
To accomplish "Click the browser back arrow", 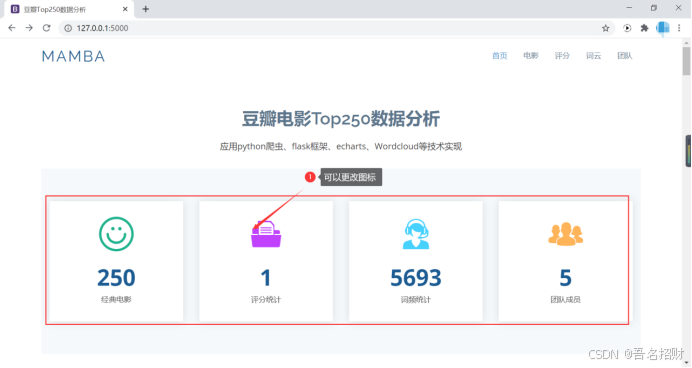I will click(12, 28).
